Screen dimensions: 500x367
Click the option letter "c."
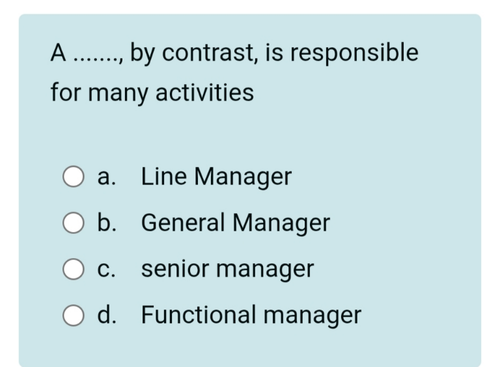click(107, 270)
